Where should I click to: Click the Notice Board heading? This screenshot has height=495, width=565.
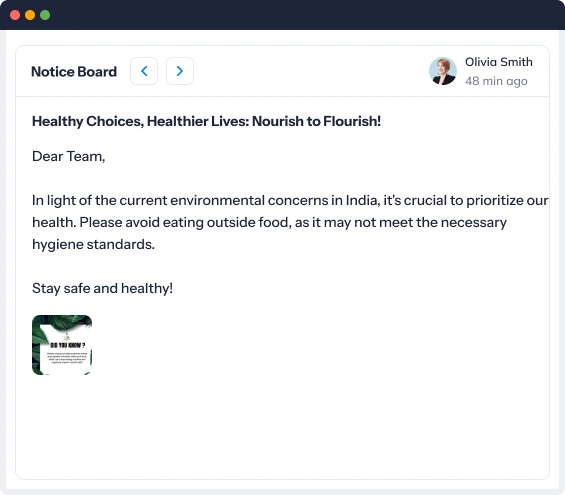(74, 72)
